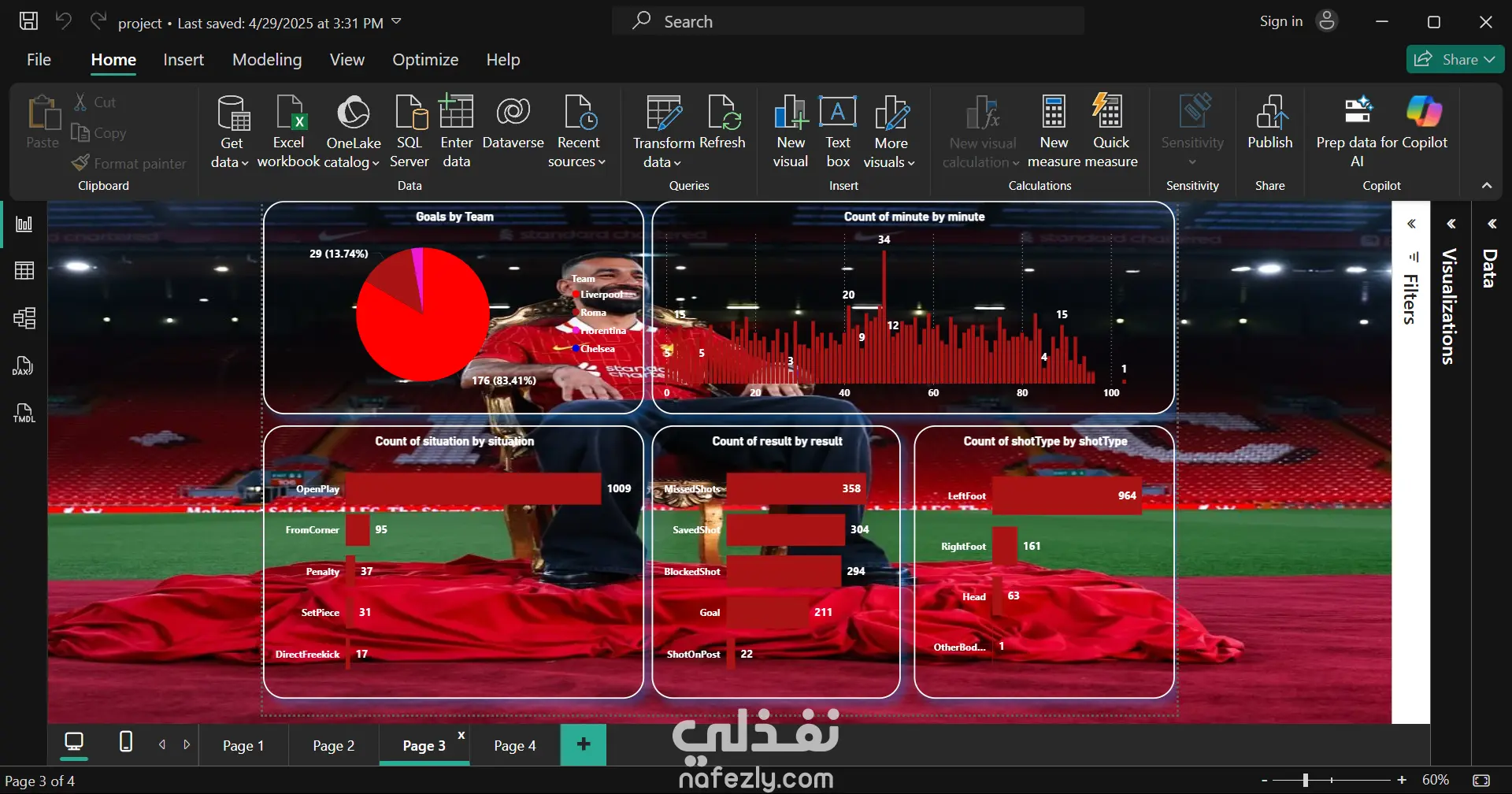Expand the Visualizations pane
The image size is (1512, 794).
1451,224
